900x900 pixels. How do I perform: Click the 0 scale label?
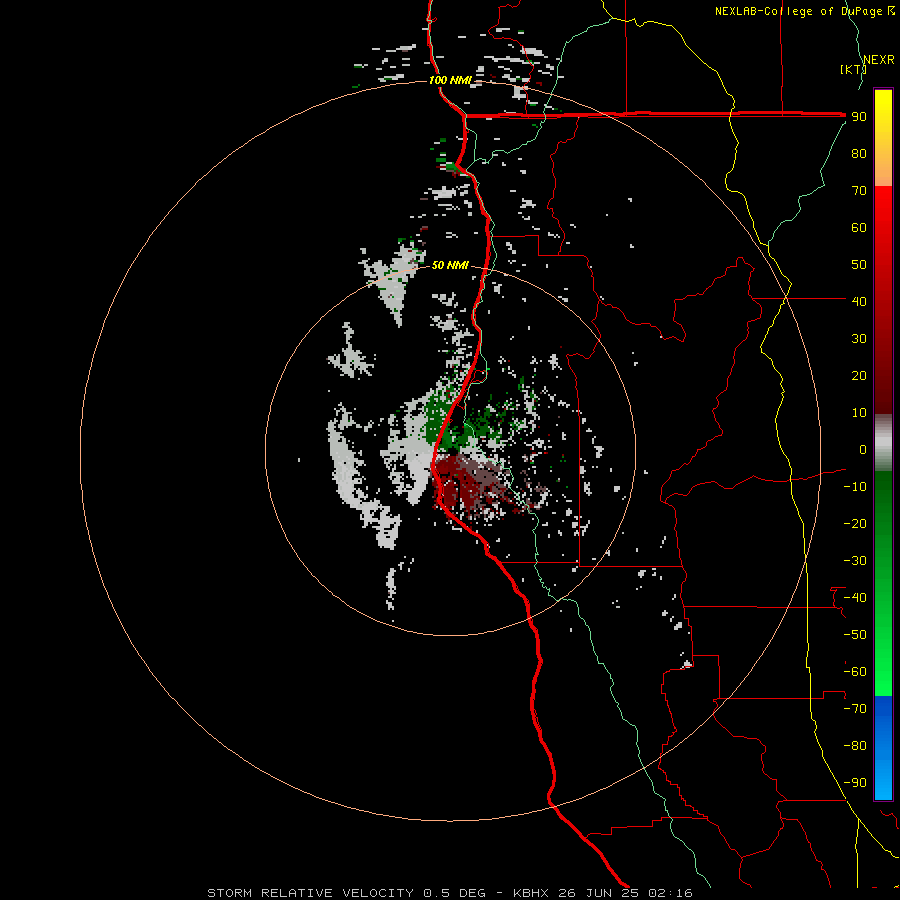[x=863, y=450]
